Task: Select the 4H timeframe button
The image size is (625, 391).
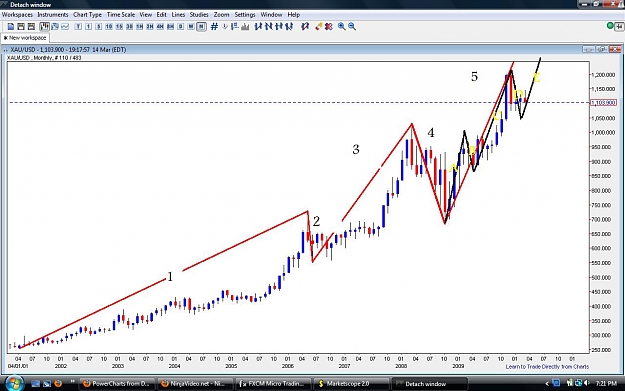Action: click(160, 27)
